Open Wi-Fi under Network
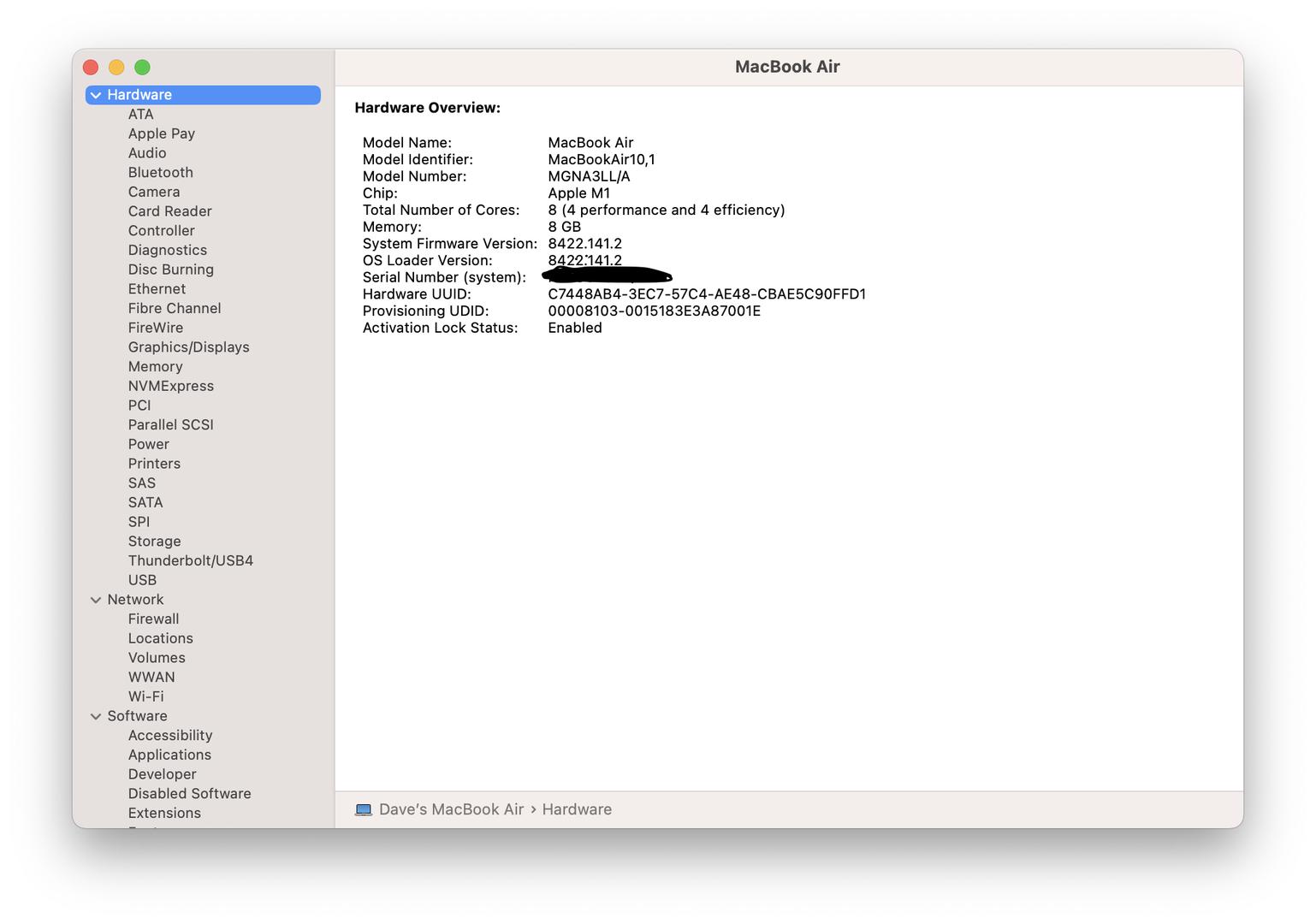Image resolution: width=1316 pixels, height=924 pixels. pyautogui.click(x=146, y=696)
